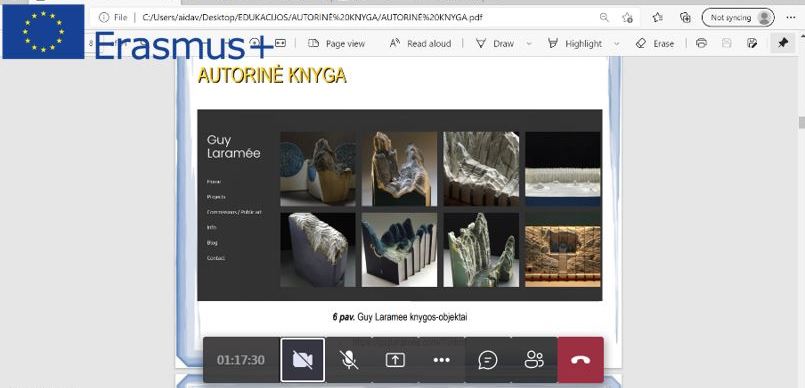
Task: Open the share screen tray
Action: (x=395, y=360)
